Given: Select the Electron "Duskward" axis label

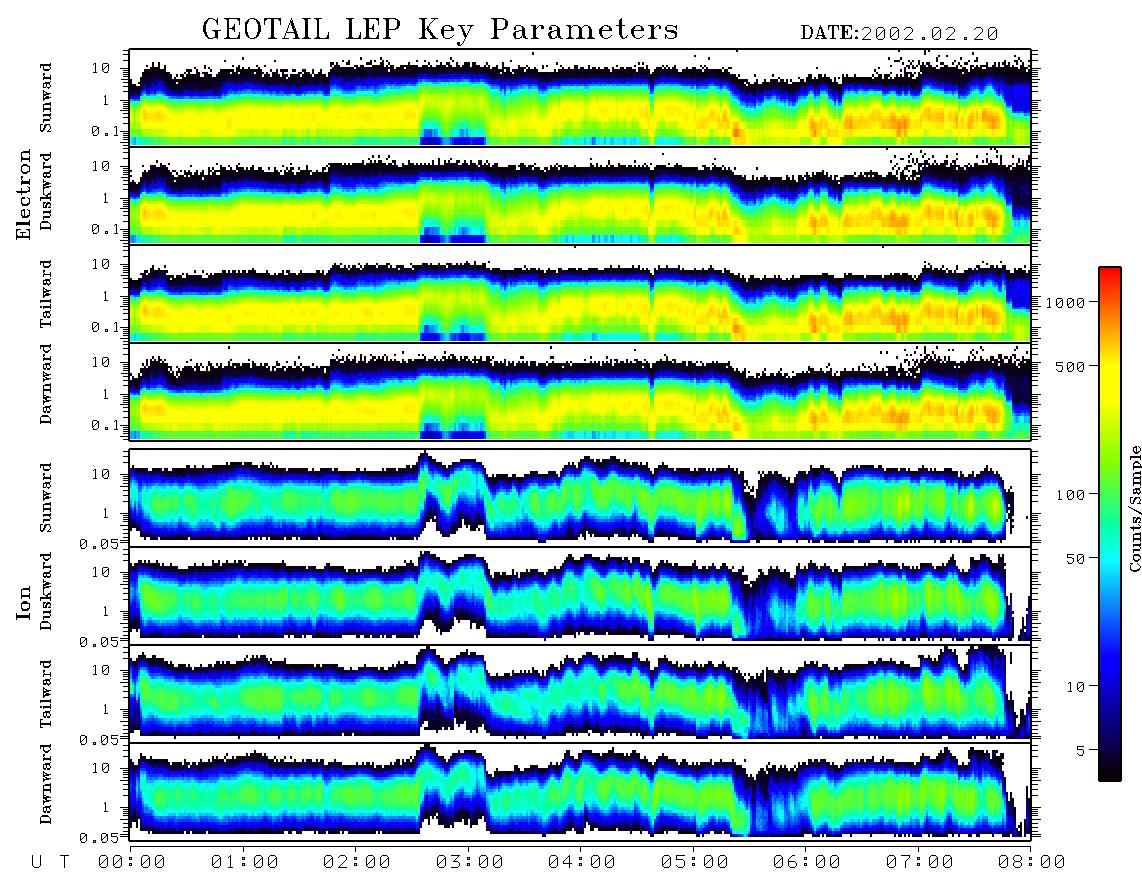Looking at the screenshot, I should coord(46,191).
